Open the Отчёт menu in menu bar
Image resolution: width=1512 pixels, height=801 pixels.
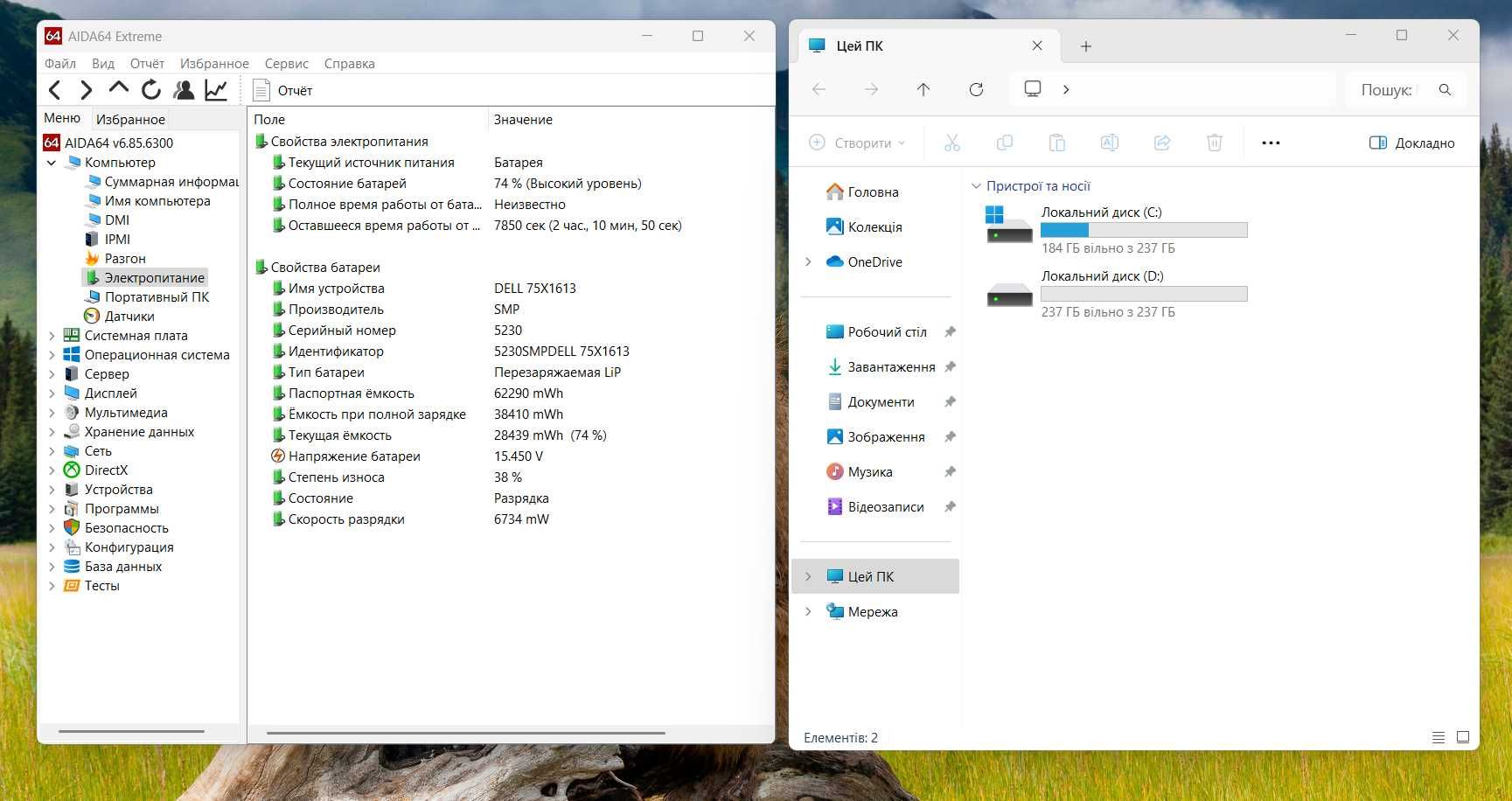coord(147,63)
